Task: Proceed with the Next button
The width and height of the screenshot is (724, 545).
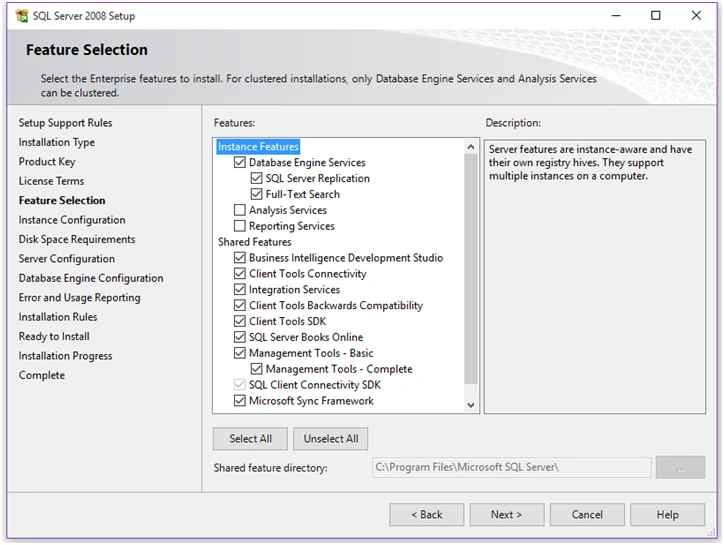Action: [x=507, y=515]
